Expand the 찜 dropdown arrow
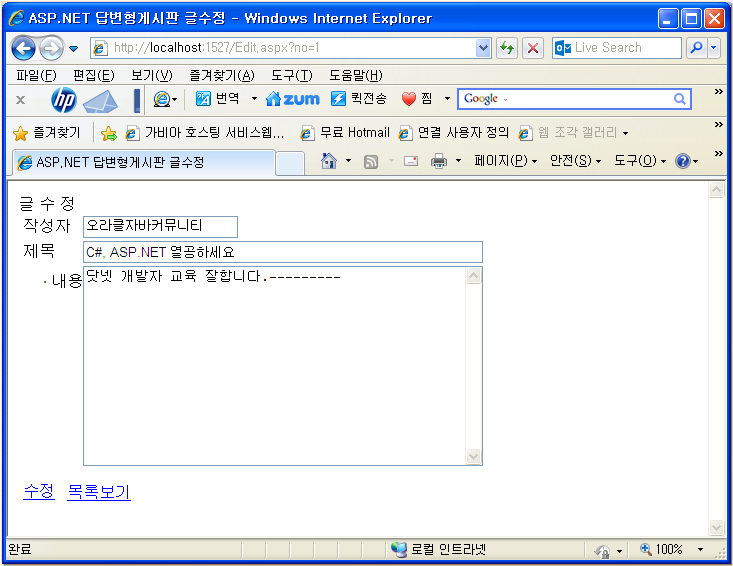Image resolution: width=733 pixels, height=566 pixels. point(447,99)
